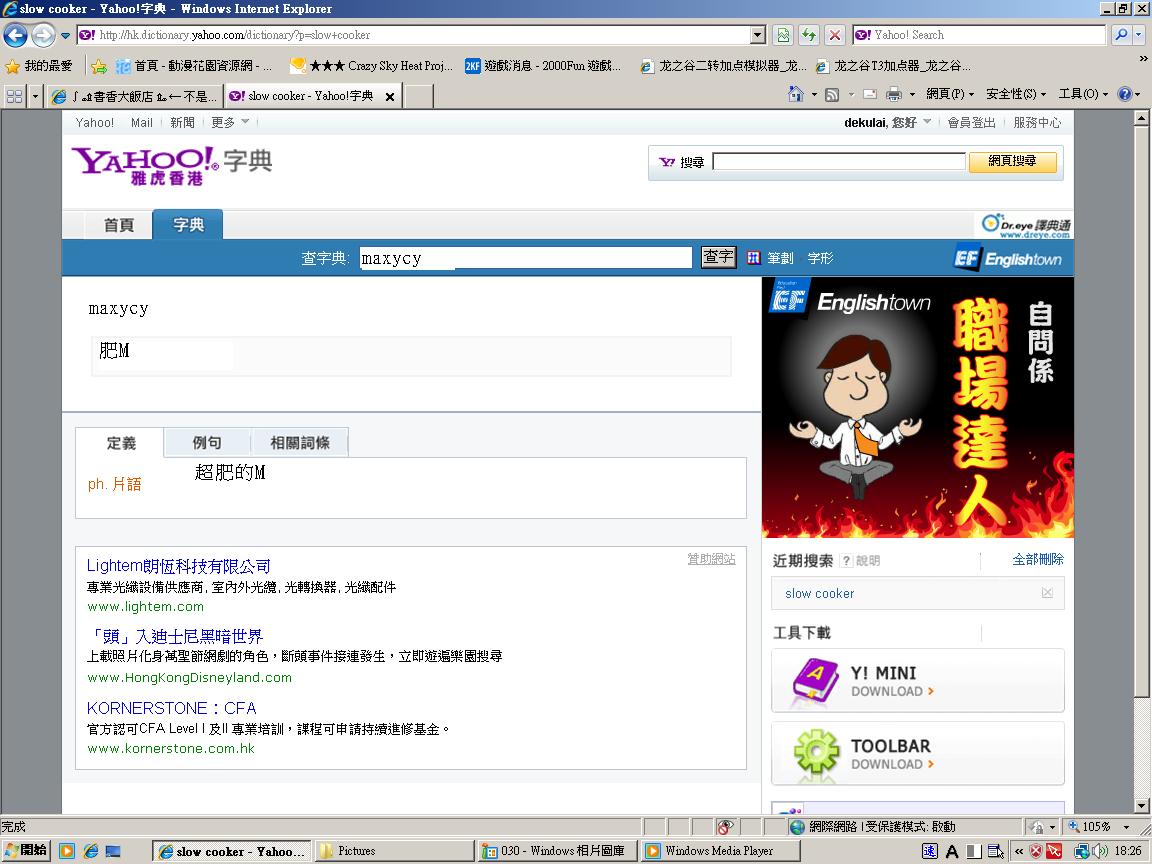Open 龙之谷二转加点模拟器 favorite link

tap(723, 66)
